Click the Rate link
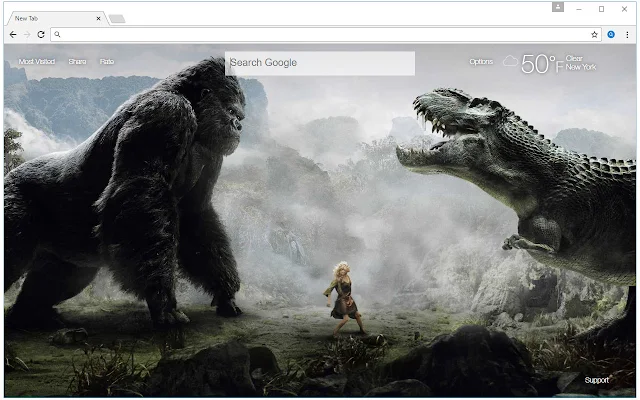 [107, 62]
